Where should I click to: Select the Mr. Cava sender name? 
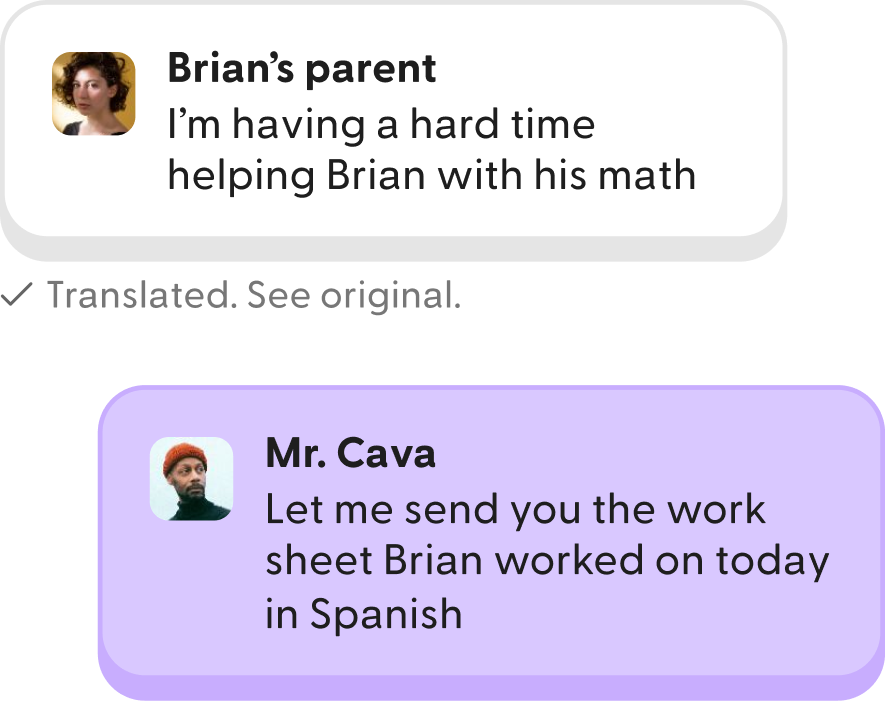pyautogui.click(x=350, y=453)
